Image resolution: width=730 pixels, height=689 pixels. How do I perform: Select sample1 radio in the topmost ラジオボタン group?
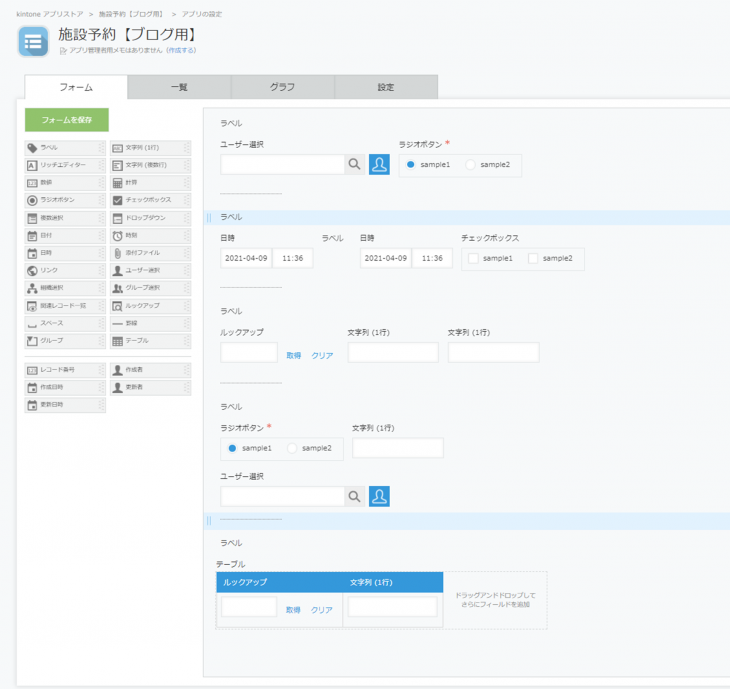[x=410, y=164]
